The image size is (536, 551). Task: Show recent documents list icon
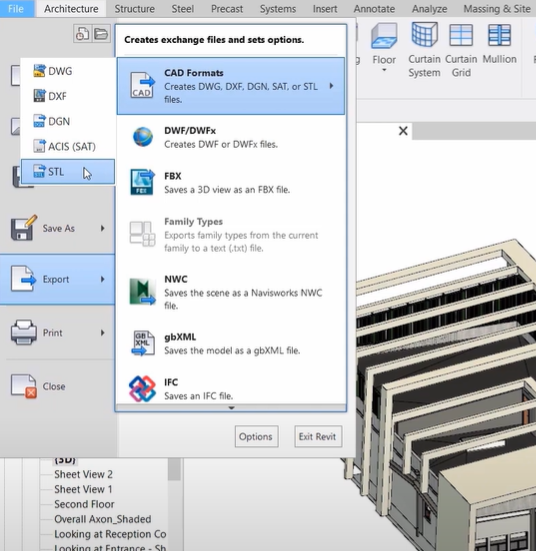pos(82,34)
